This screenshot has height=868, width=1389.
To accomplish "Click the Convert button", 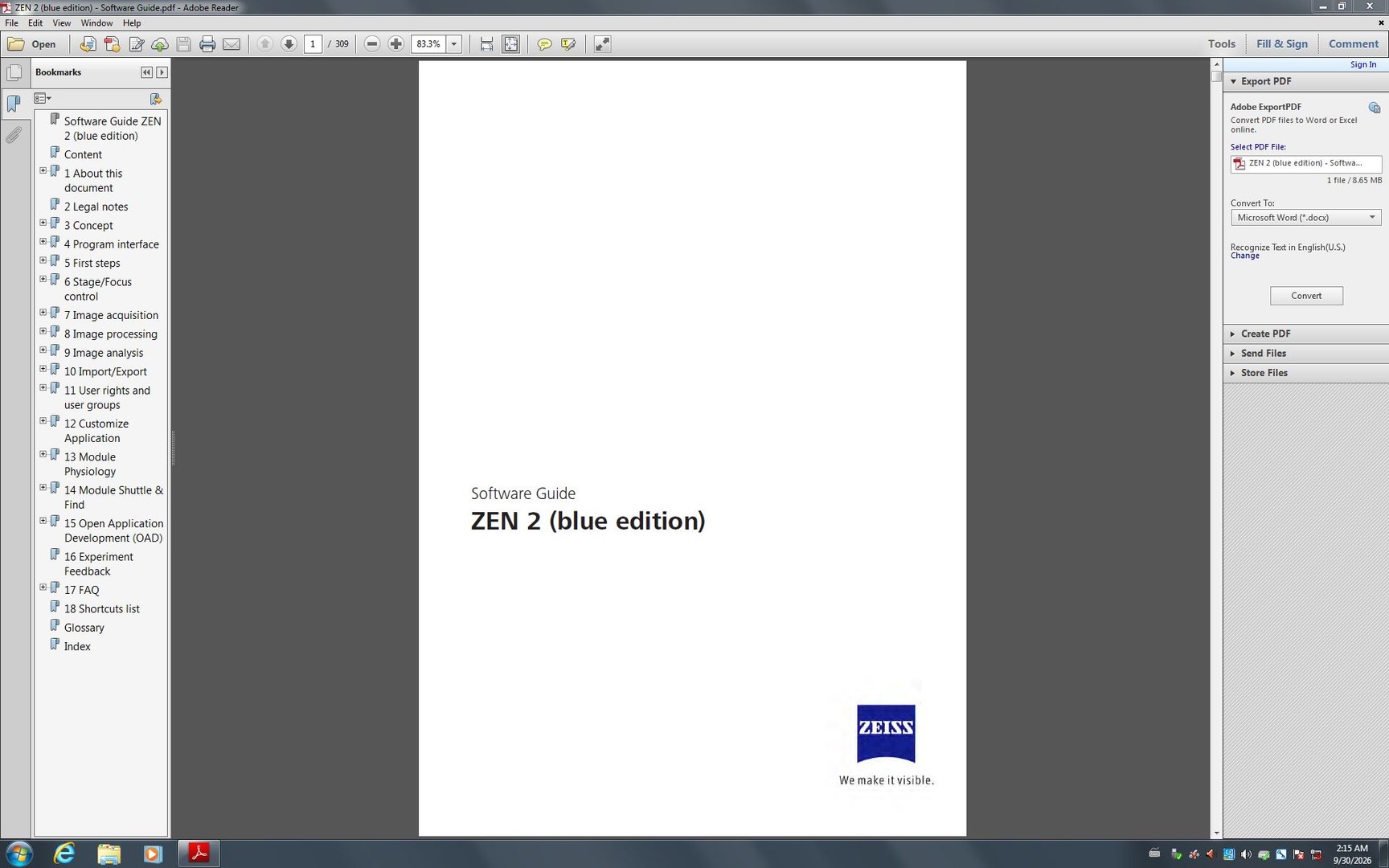I will pos(1306,296).
